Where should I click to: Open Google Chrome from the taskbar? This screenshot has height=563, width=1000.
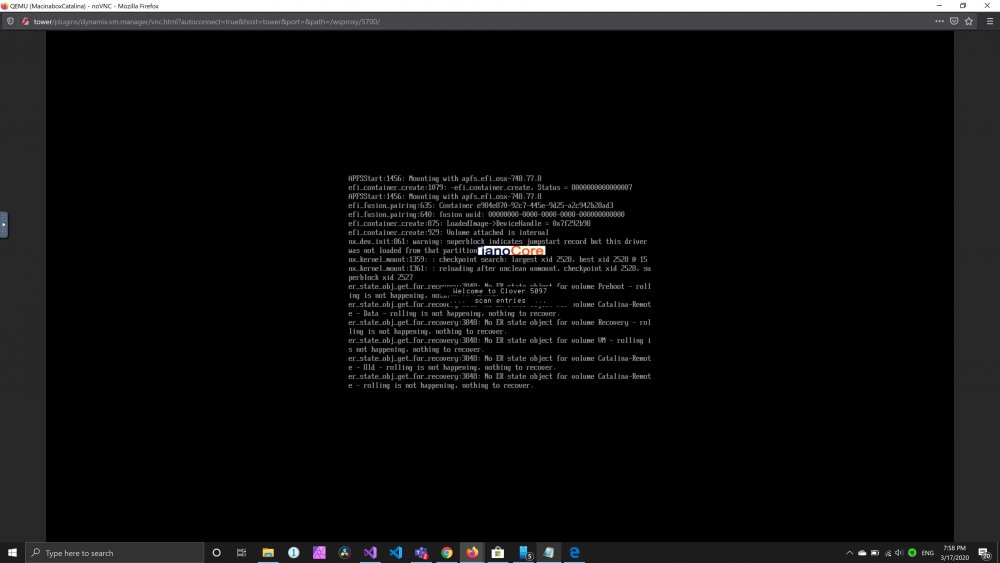coord(446,553)
